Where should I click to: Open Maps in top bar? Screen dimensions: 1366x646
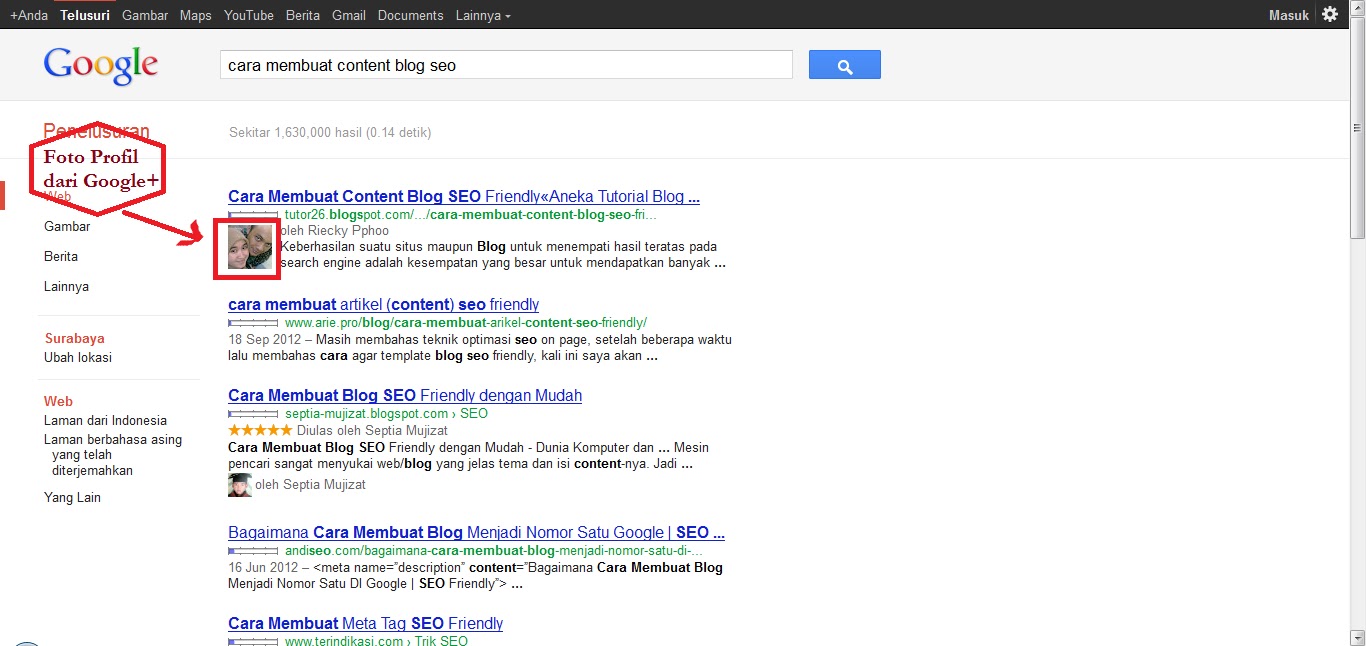[x=196, y=15]
